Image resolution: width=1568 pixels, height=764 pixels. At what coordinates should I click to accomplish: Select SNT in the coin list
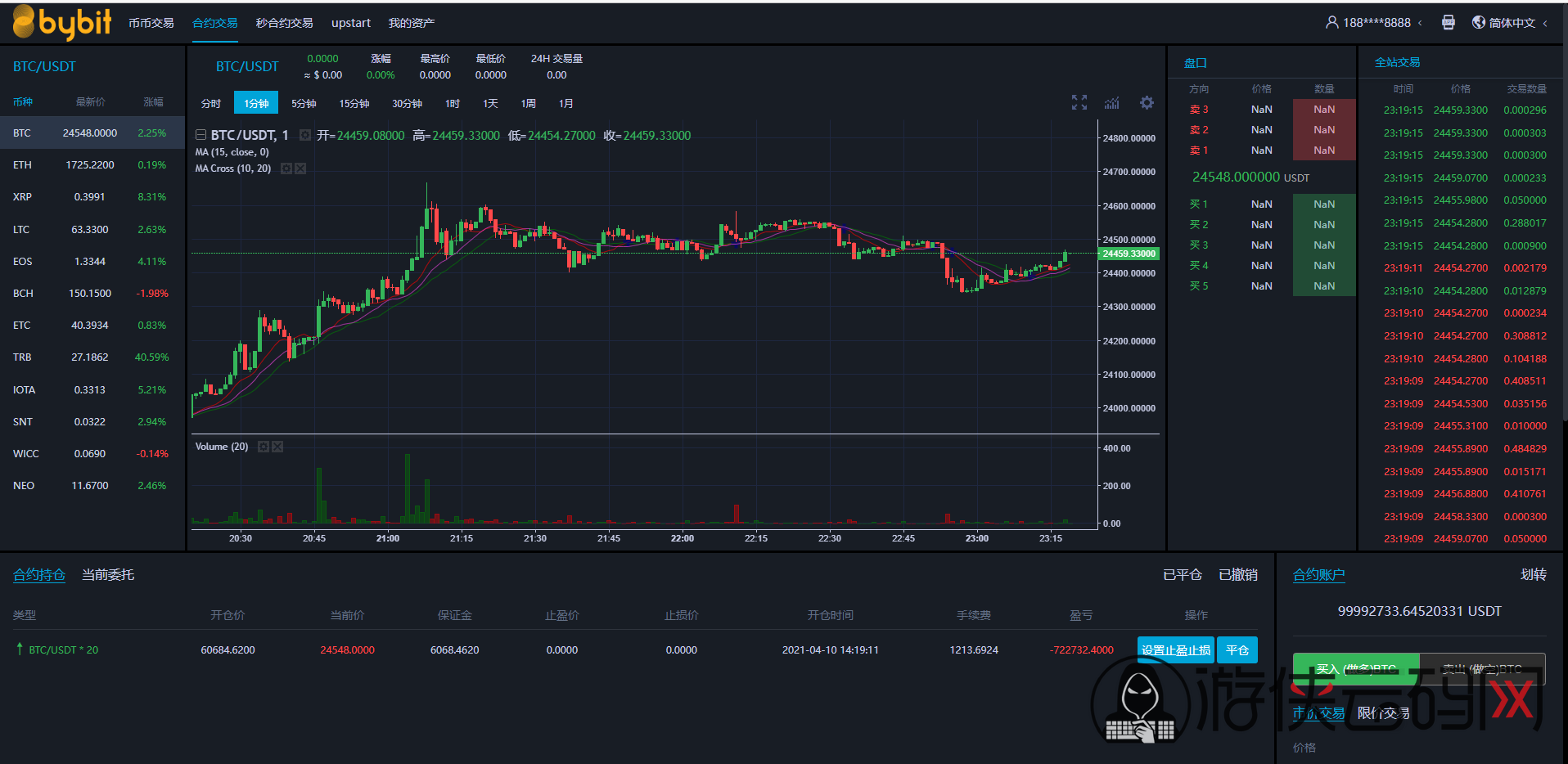pyautogui.click(x=92, y=421)
